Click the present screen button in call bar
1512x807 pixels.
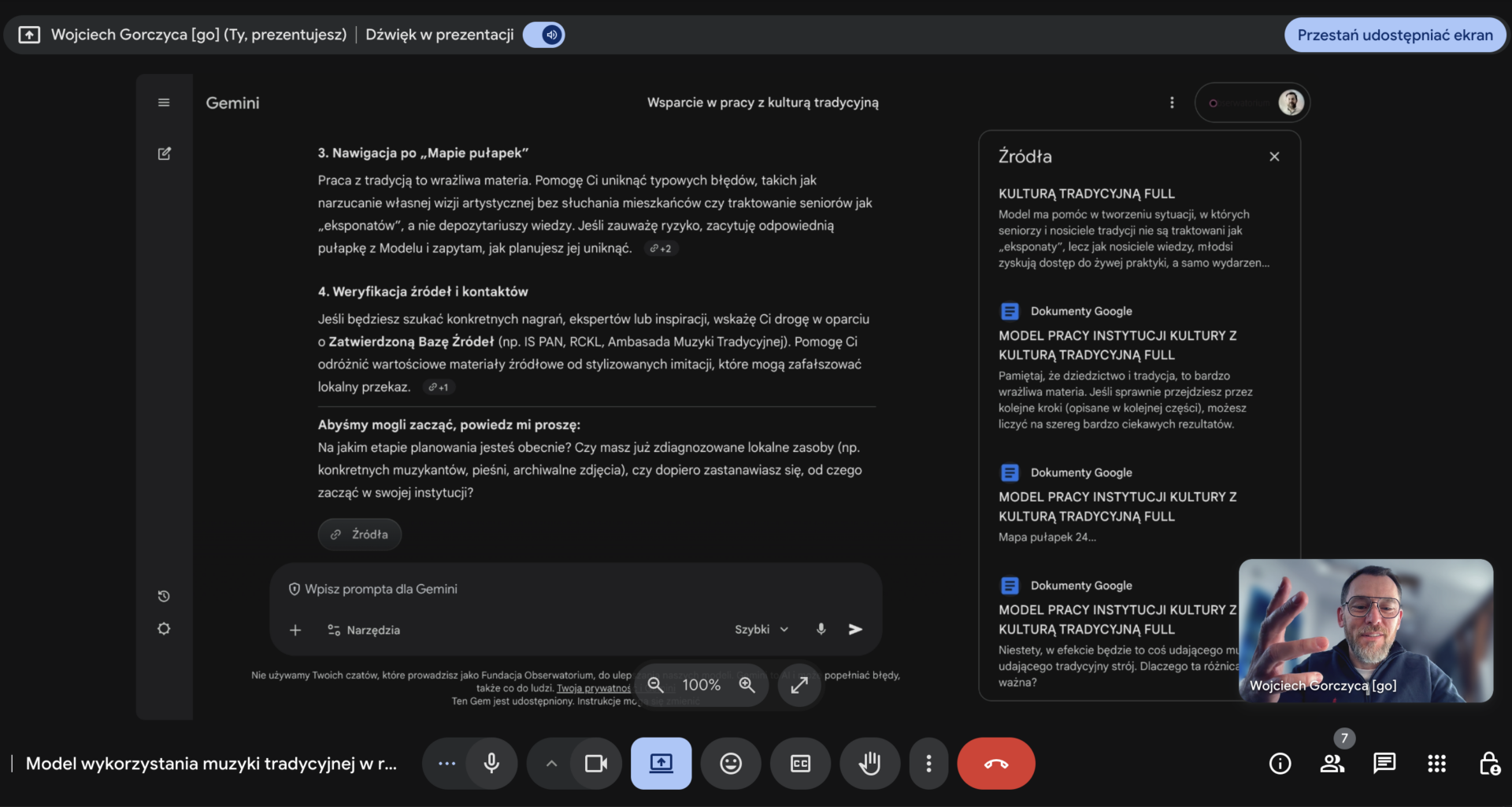pyautogui.click(x=661, y=763)
